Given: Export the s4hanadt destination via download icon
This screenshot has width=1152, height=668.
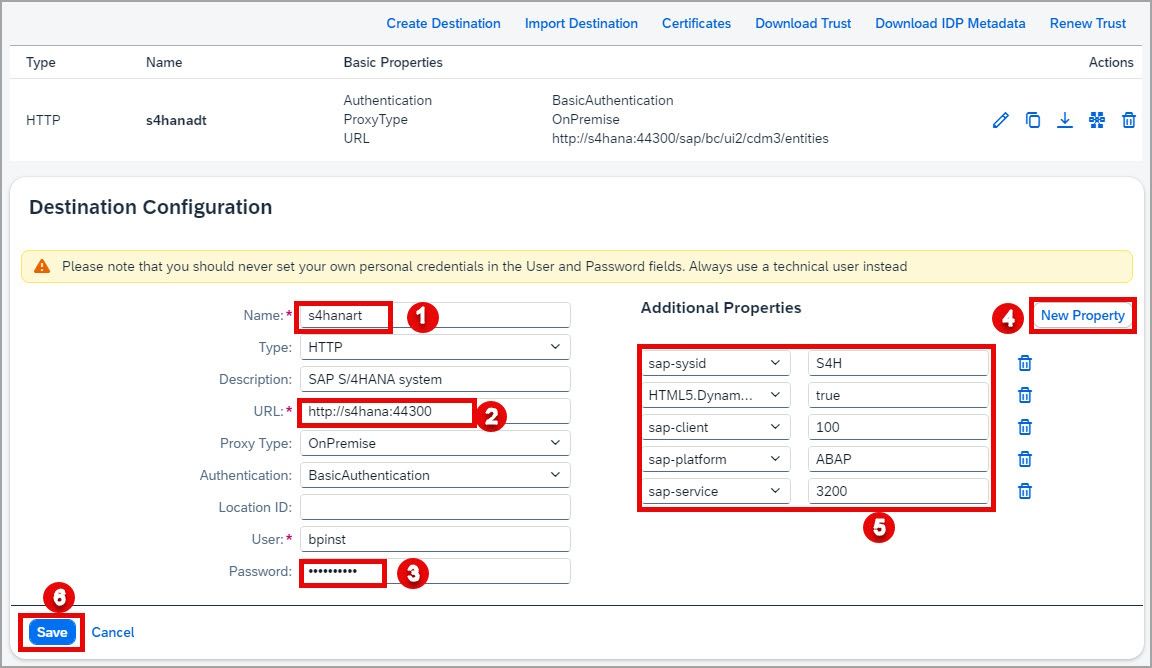Looking at the screenshot, I should [x=1065, y=120].
